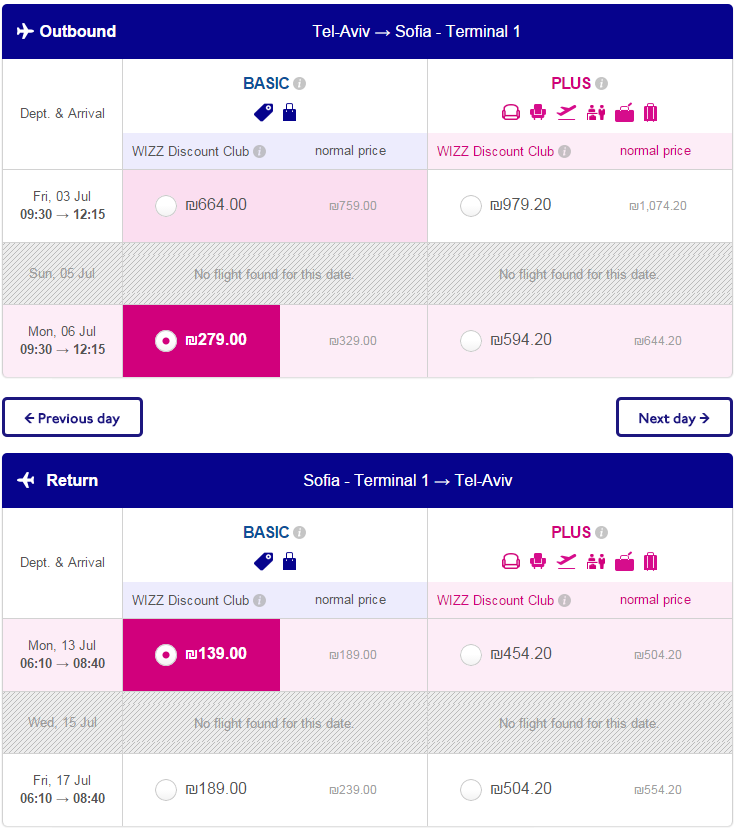
Task: Select the ₪594.20 PLUS fare on Mon 06 Jul
Action: tap(471, 341)
